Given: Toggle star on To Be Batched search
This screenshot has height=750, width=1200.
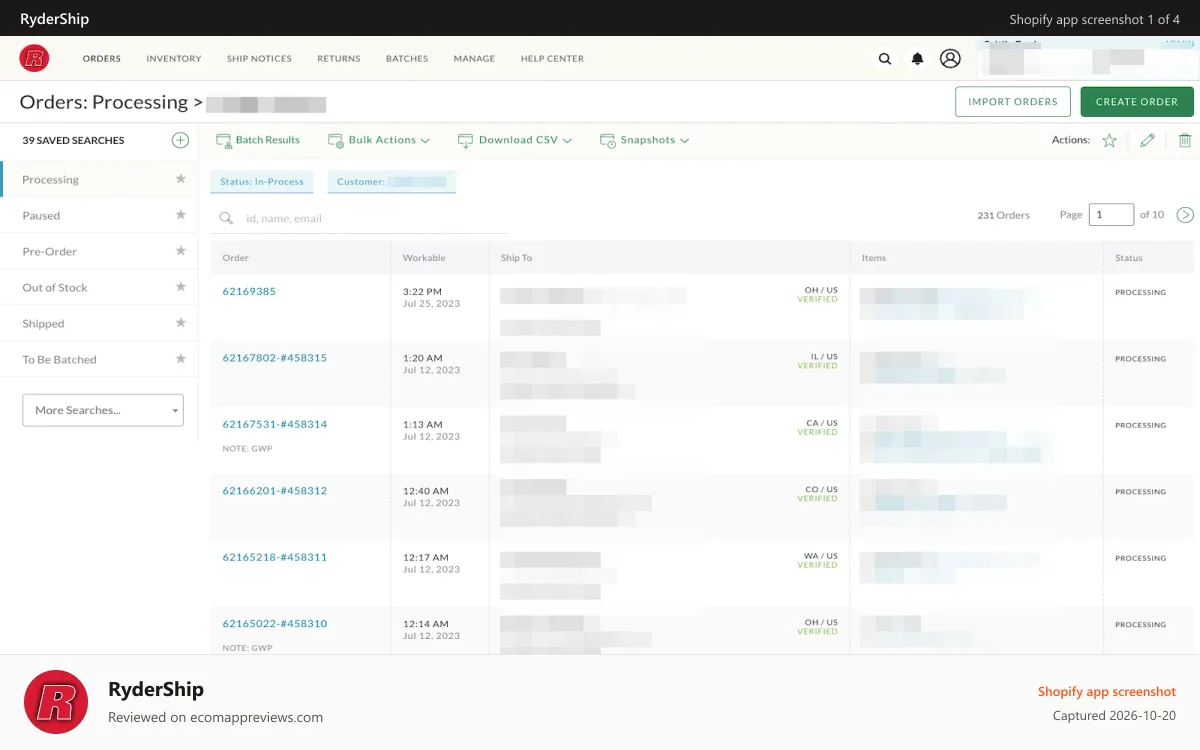Looking at the screenshot, I should coord(181,359).
